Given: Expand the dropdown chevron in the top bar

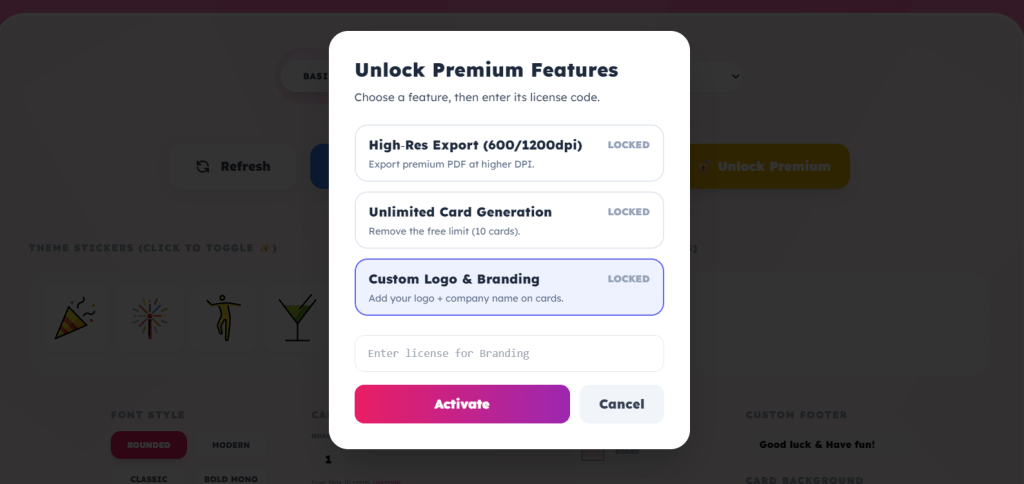Looking at the screenshot, I should pos(735,76).
